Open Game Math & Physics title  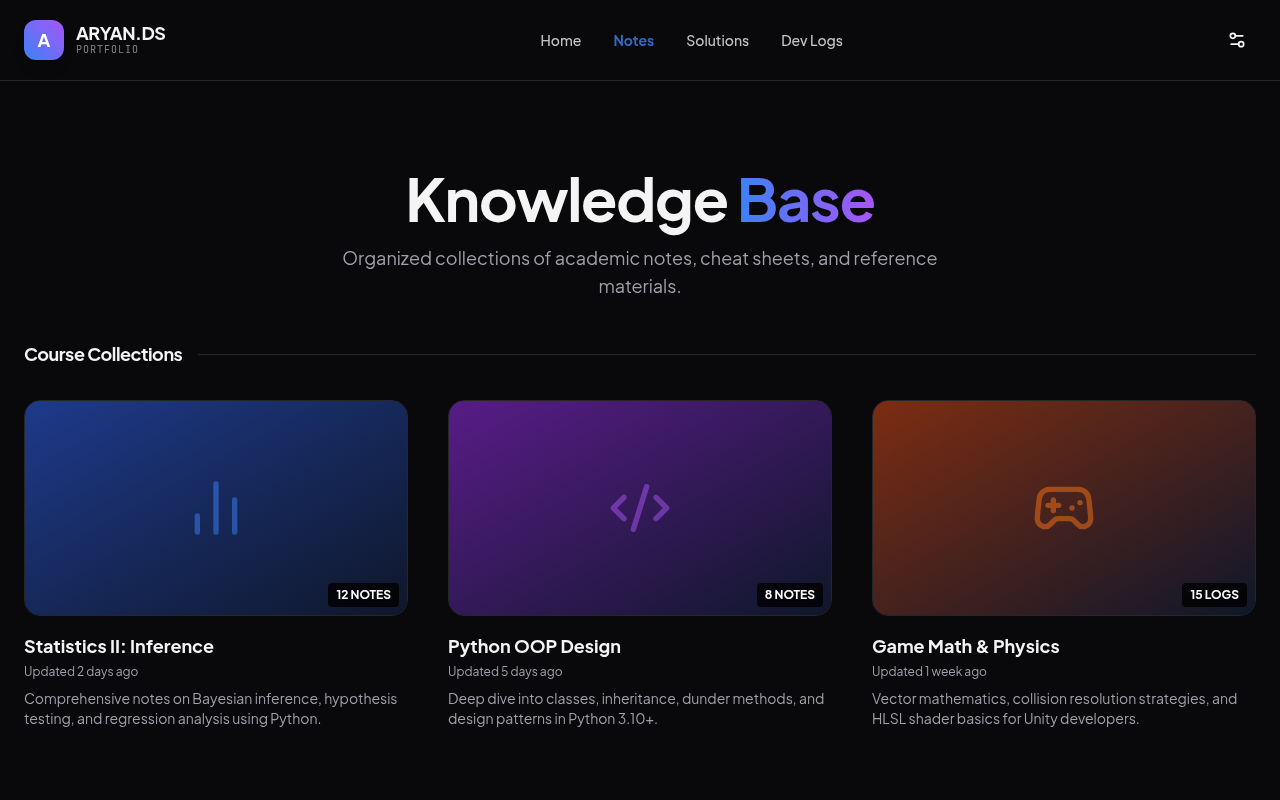point(965,647)
